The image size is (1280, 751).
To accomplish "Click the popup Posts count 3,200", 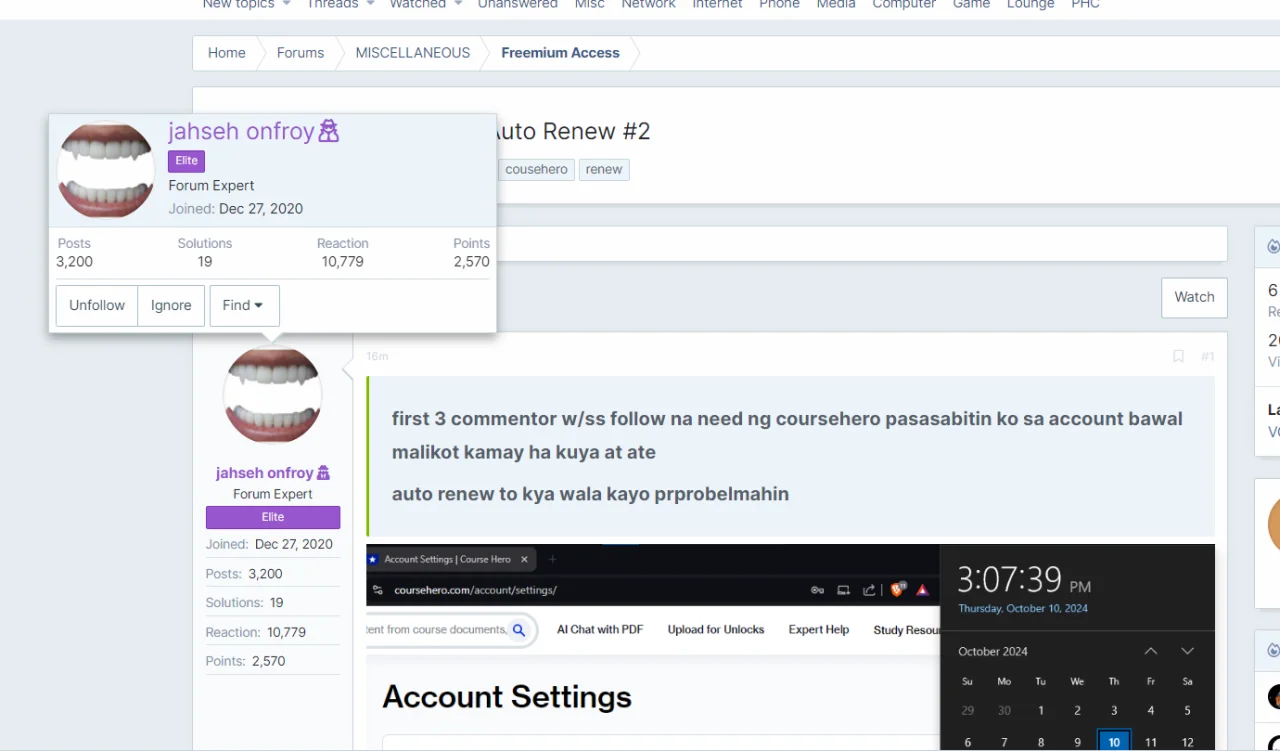I will pos(74,262).
